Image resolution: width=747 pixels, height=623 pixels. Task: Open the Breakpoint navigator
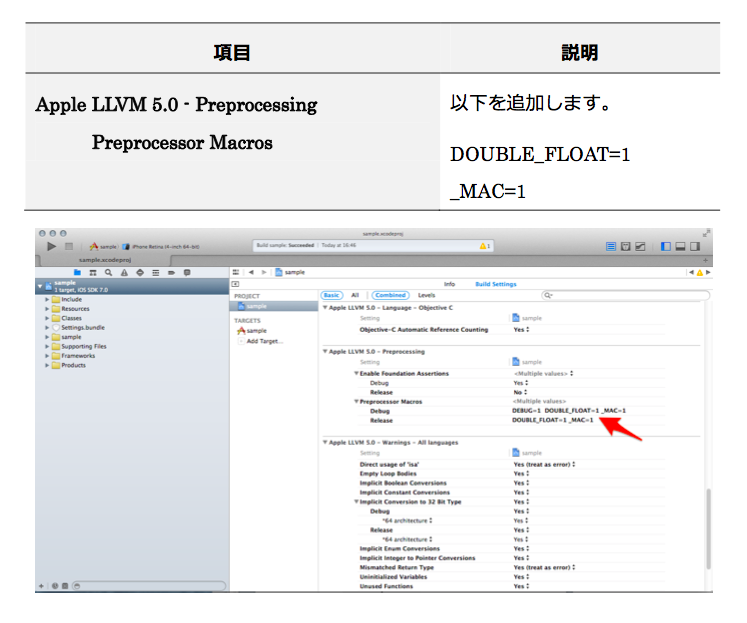pos(172,272)
